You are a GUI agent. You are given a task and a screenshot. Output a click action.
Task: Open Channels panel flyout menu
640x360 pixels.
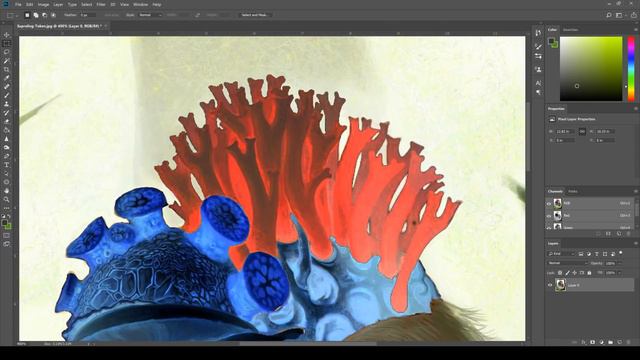tap(636, 191)
